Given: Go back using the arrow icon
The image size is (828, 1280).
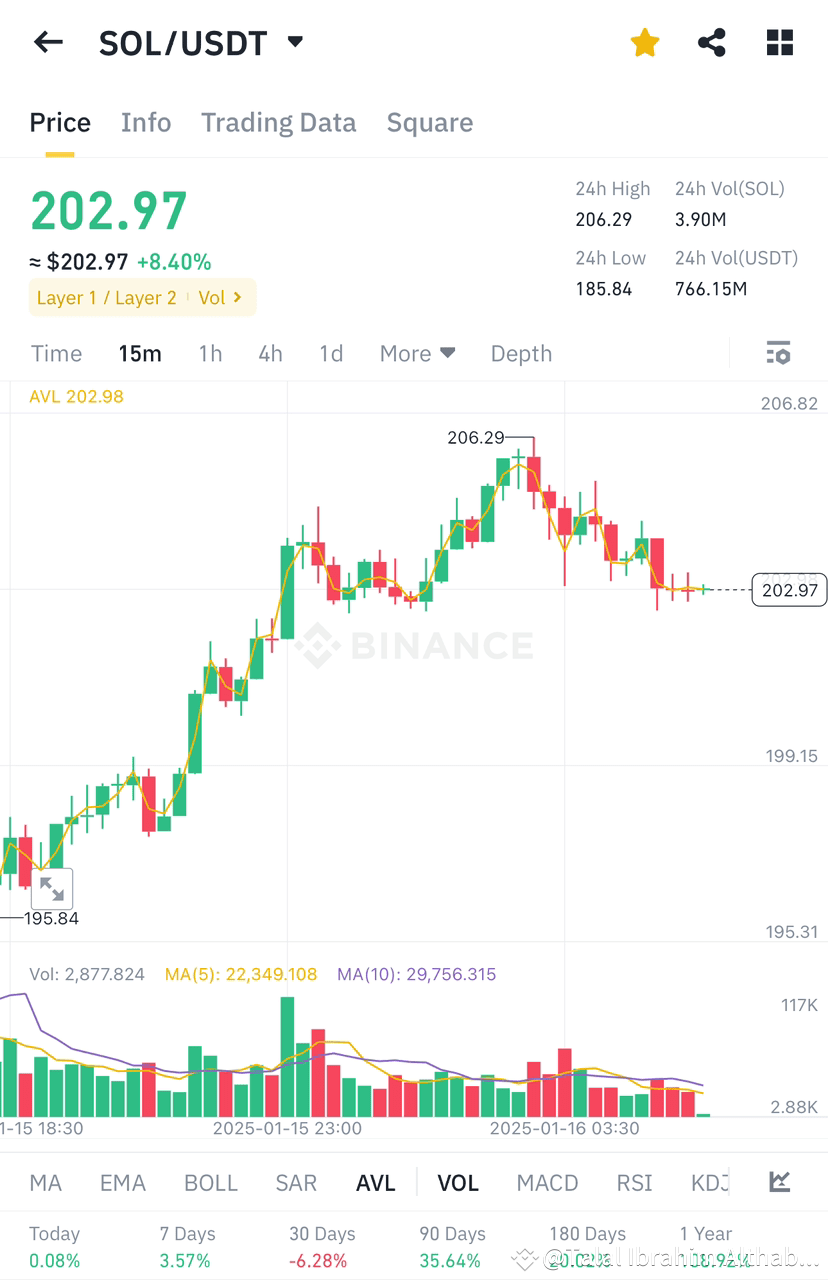Looking at the screenshot, I should point(48,42).
